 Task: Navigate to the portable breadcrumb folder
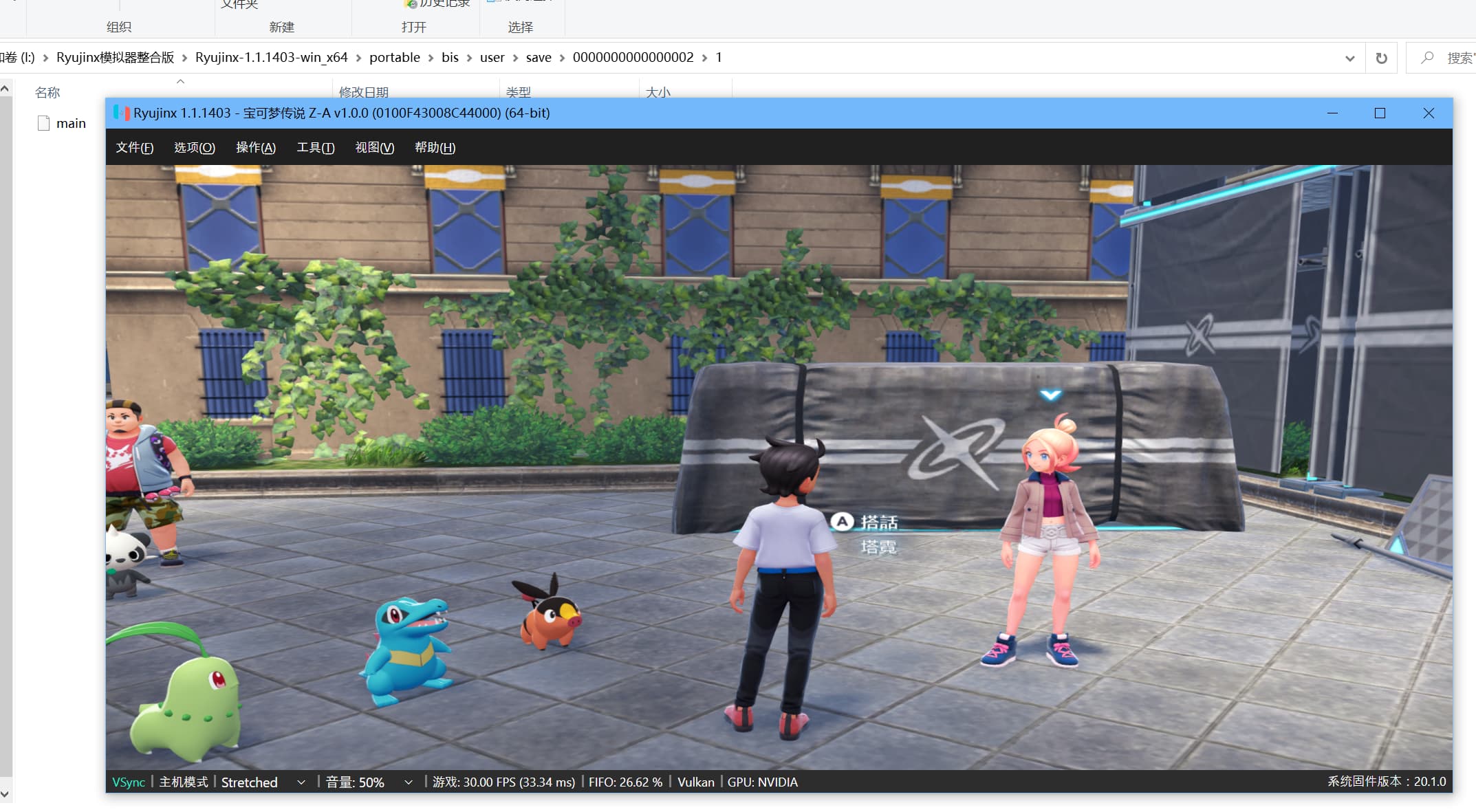(394, 58)
